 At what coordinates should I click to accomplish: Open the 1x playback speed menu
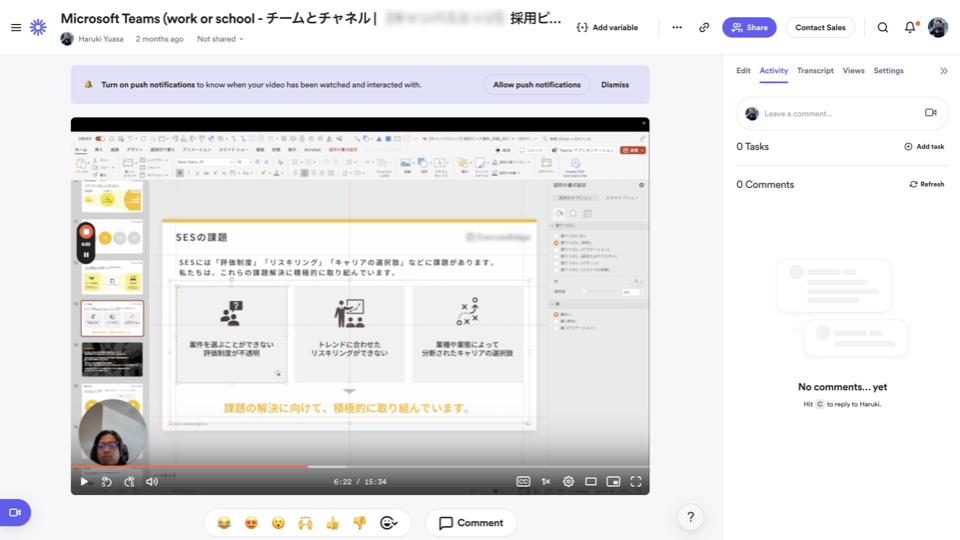click(x=546, y=482)
